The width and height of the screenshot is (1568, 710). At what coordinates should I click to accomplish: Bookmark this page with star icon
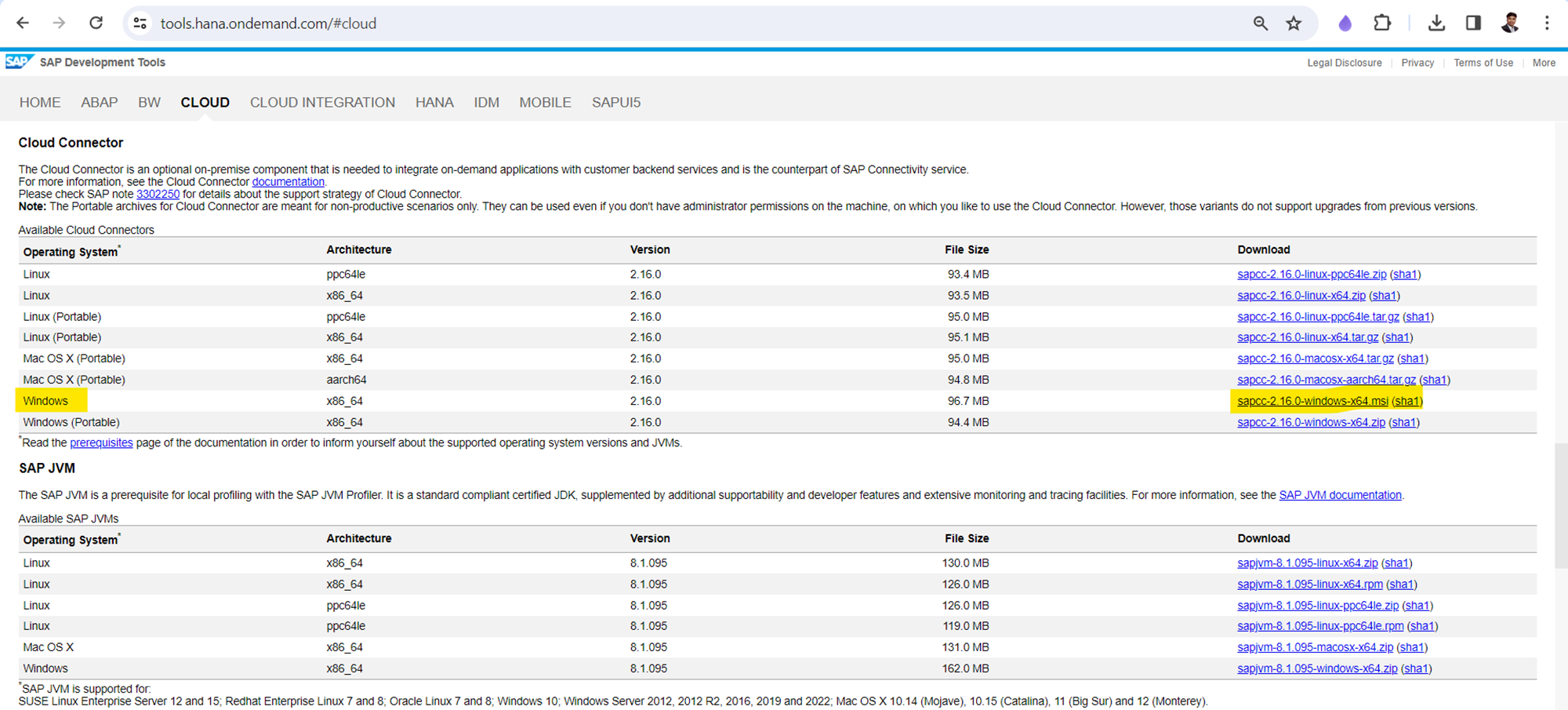click(x=1294, y=24)
